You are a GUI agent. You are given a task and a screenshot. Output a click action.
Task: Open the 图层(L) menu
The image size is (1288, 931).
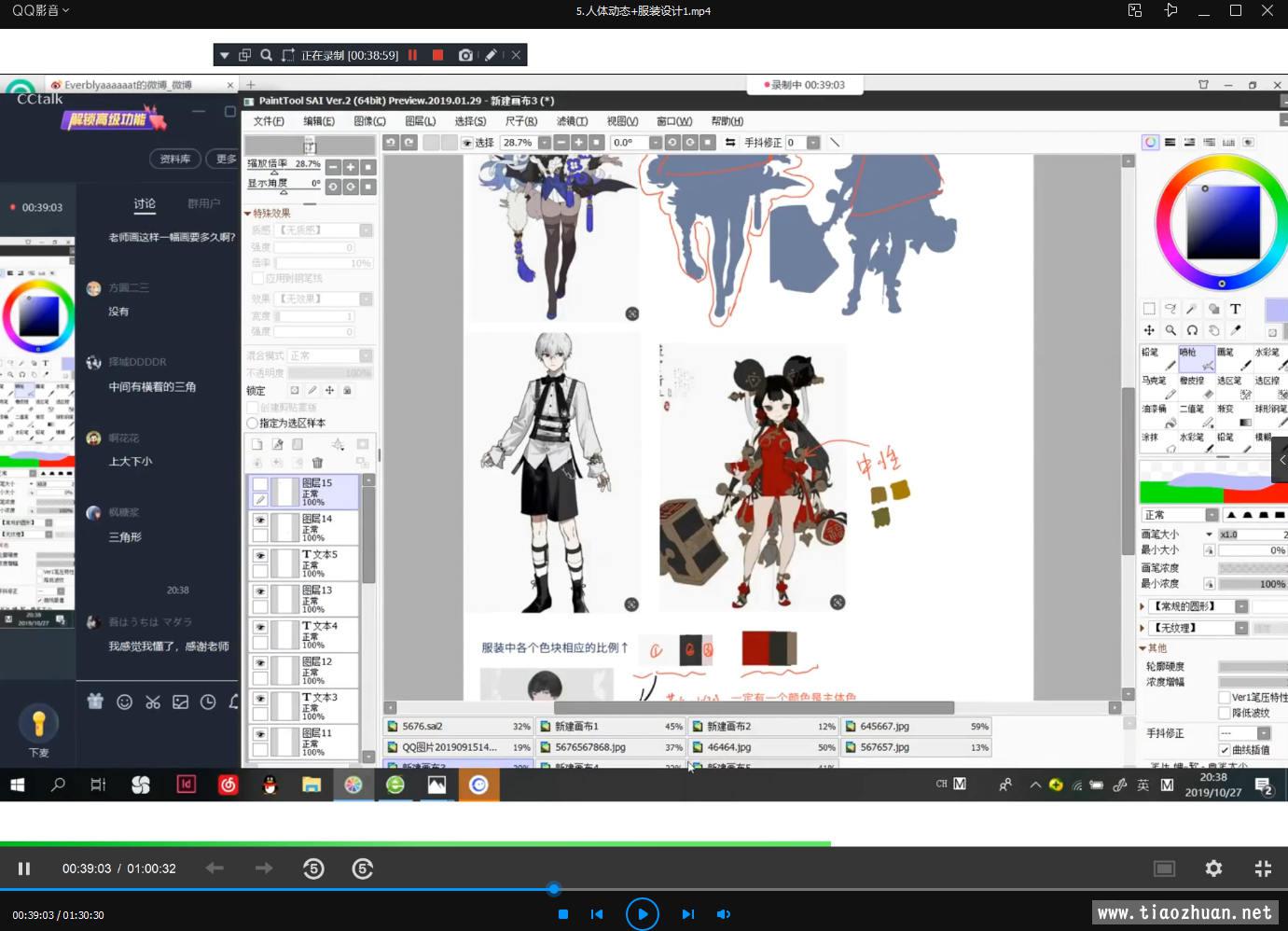pyautogui.click(x=421, y=121)
